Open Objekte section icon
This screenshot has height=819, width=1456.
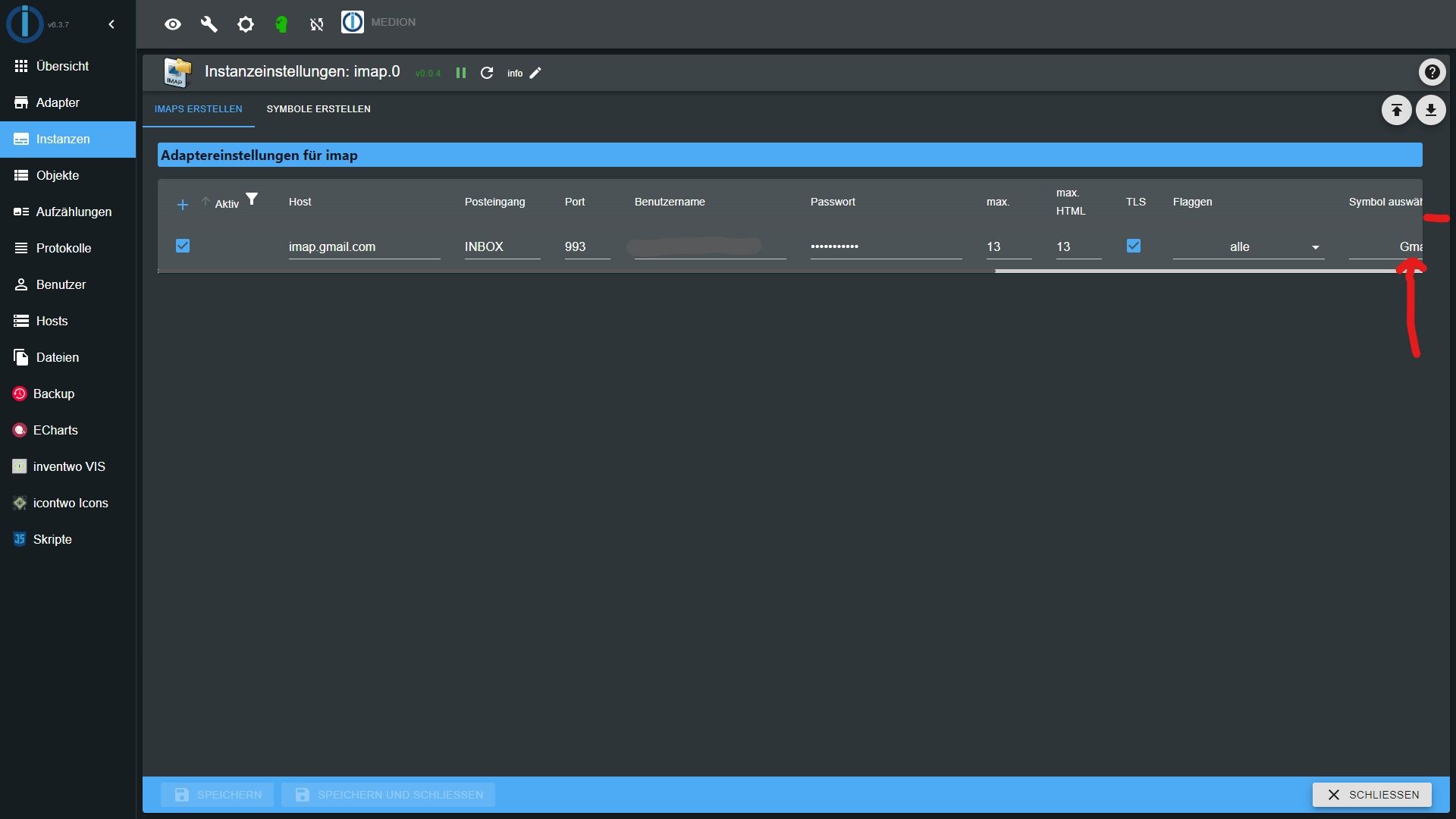(20, 175)
